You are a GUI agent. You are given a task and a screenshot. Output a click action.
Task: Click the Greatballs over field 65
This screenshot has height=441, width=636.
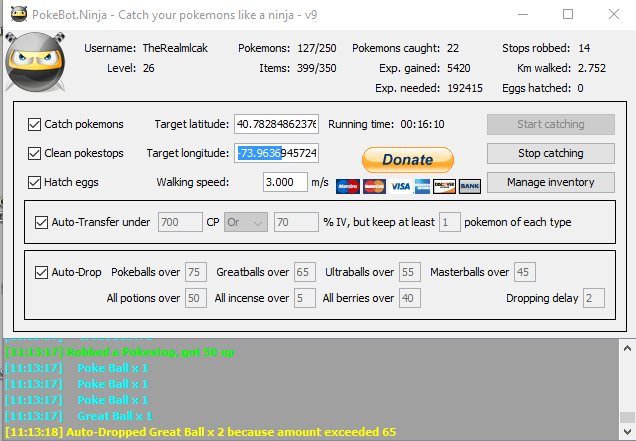(x=305, y=272)
